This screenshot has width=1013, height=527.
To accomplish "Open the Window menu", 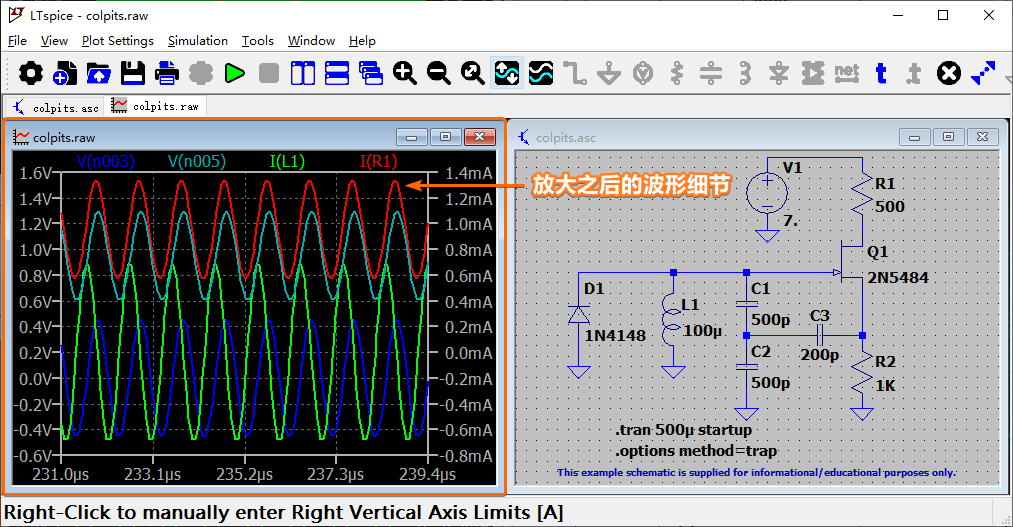I will 311,41.
